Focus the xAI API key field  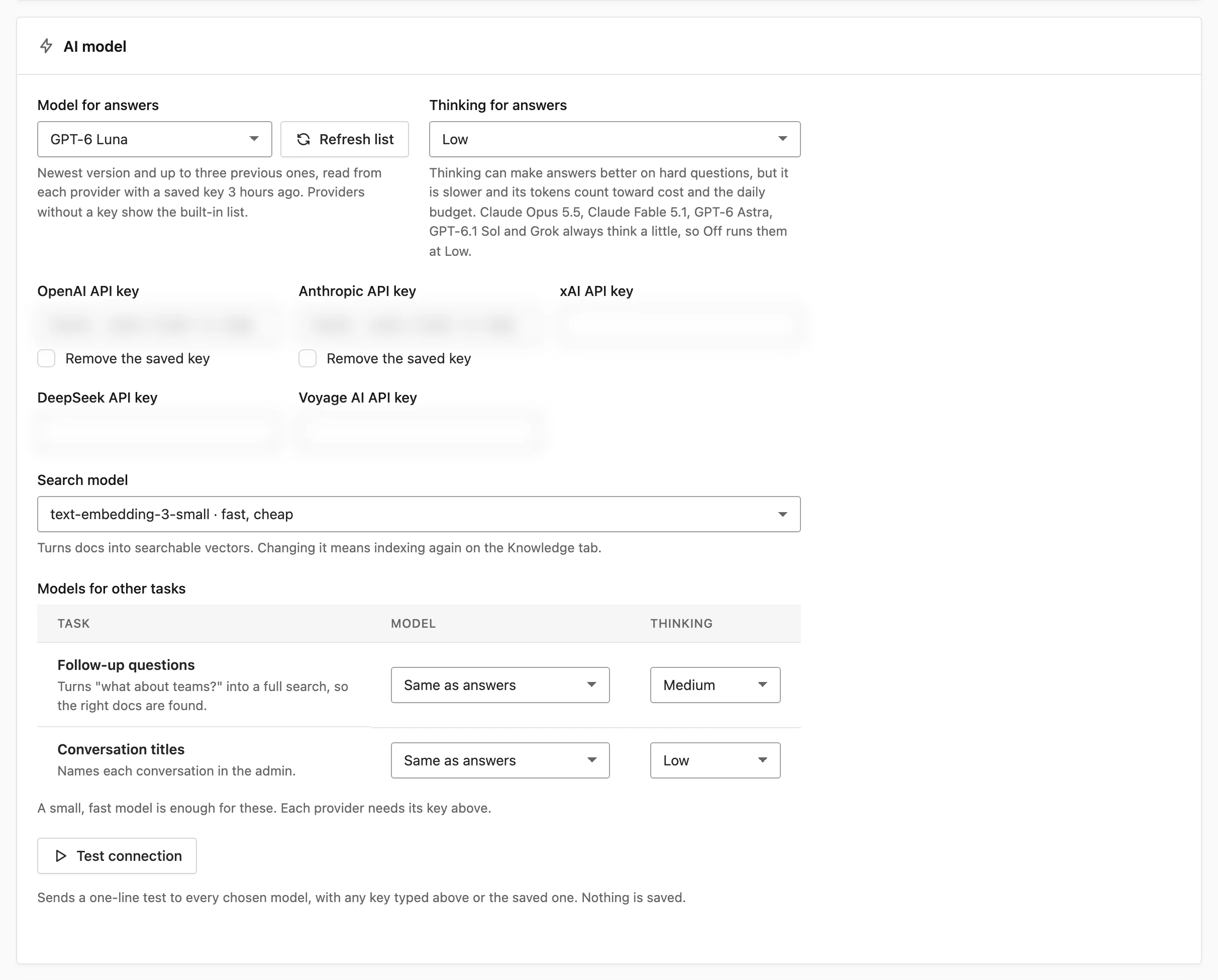[x=680, y=325]
